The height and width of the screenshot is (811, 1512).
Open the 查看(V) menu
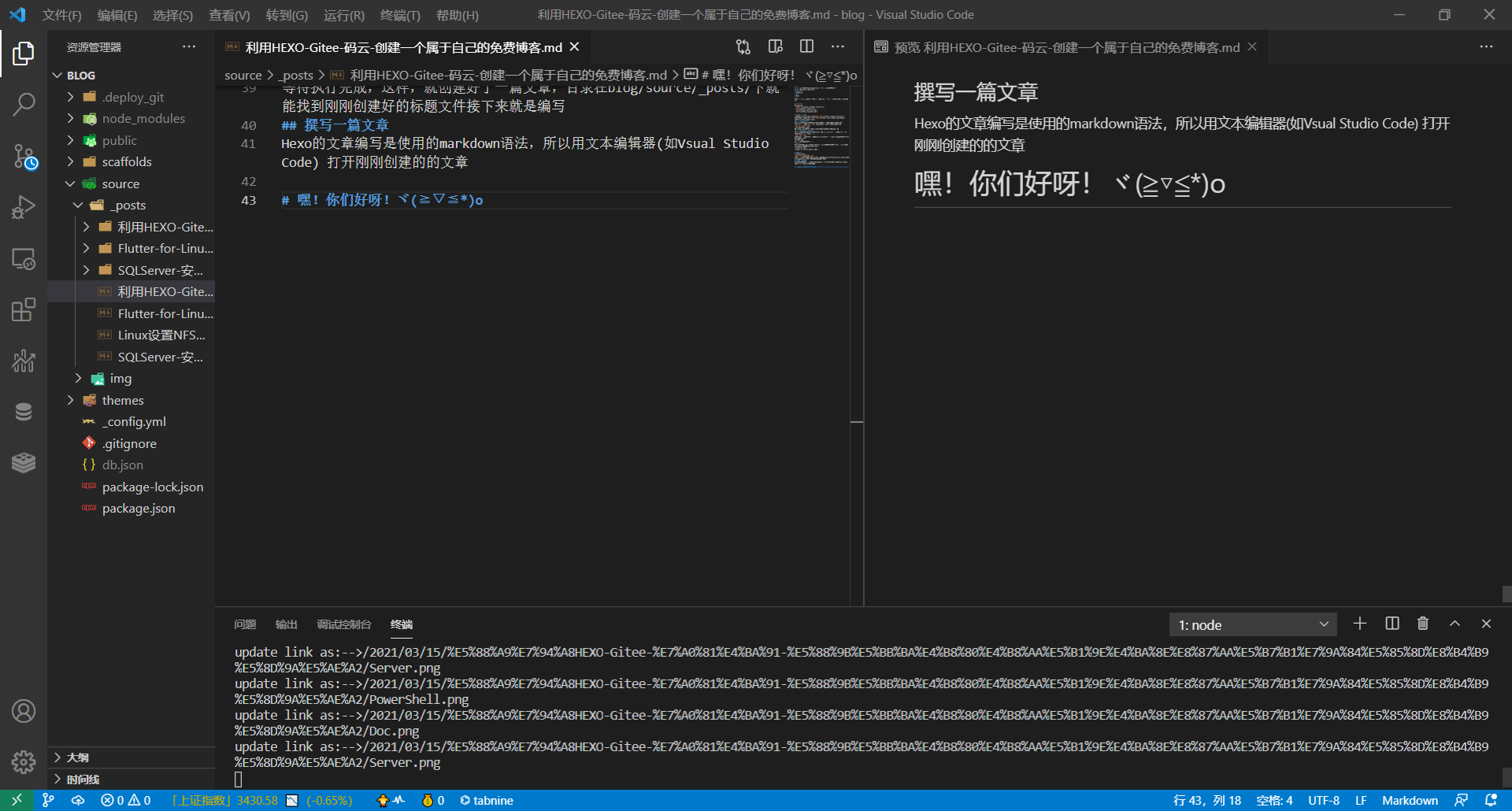pyautogui.click(x=229, y=15)
